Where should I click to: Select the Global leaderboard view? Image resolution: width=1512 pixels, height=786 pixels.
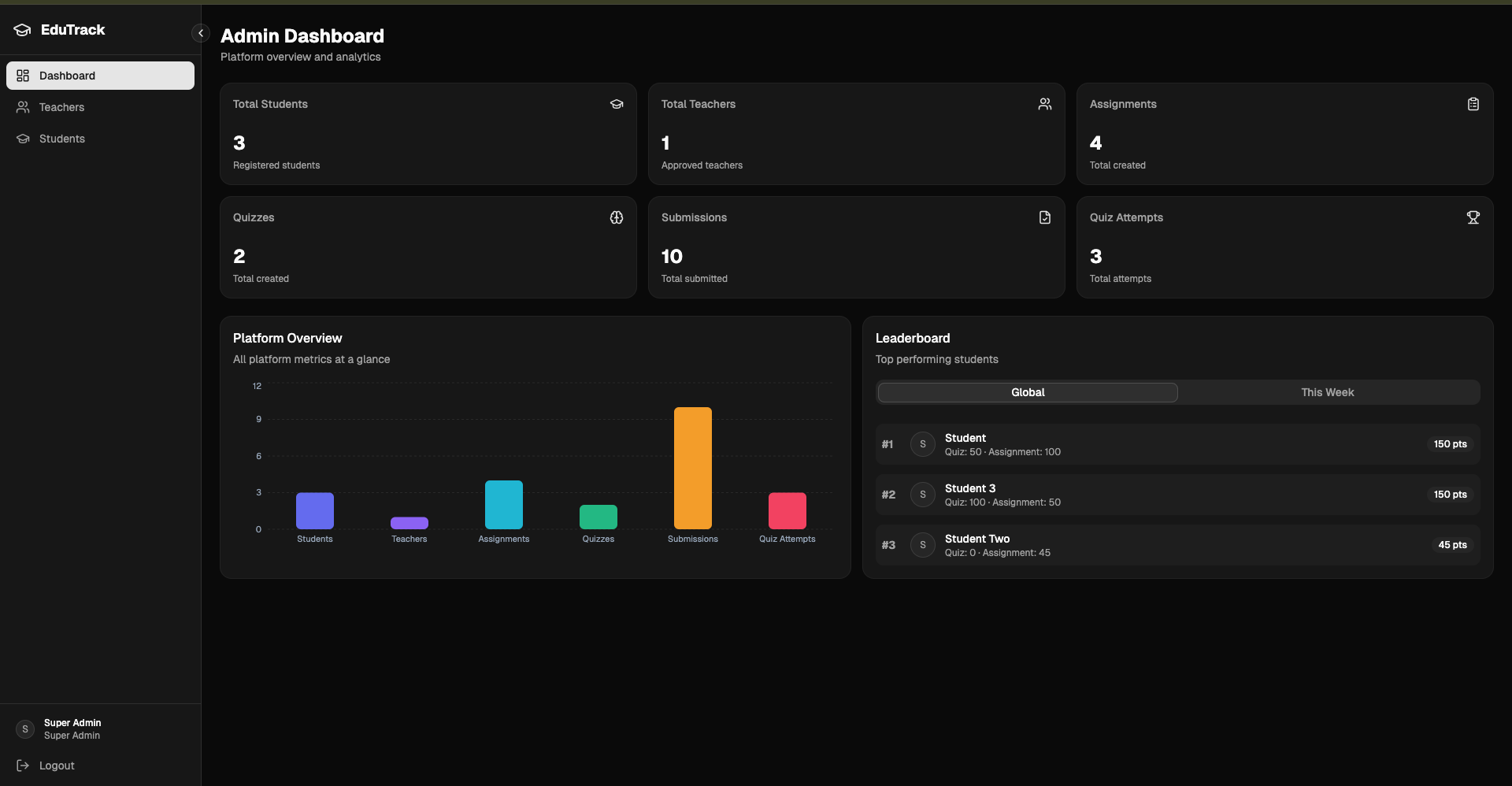1027,391
